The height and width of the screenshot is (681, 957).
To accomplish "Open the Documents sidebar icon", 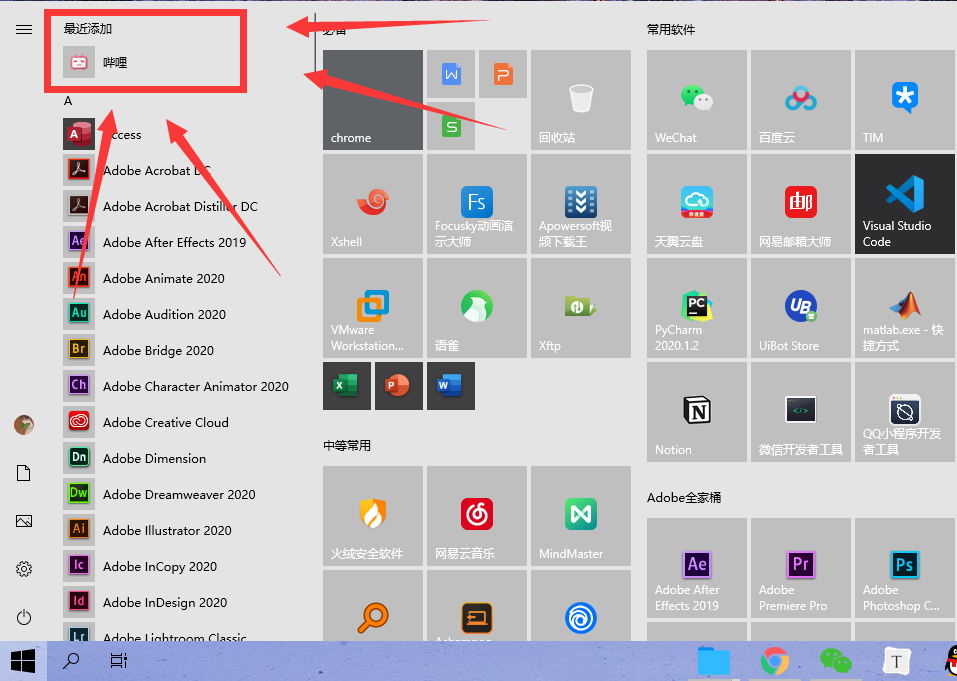I will (24, 473).
